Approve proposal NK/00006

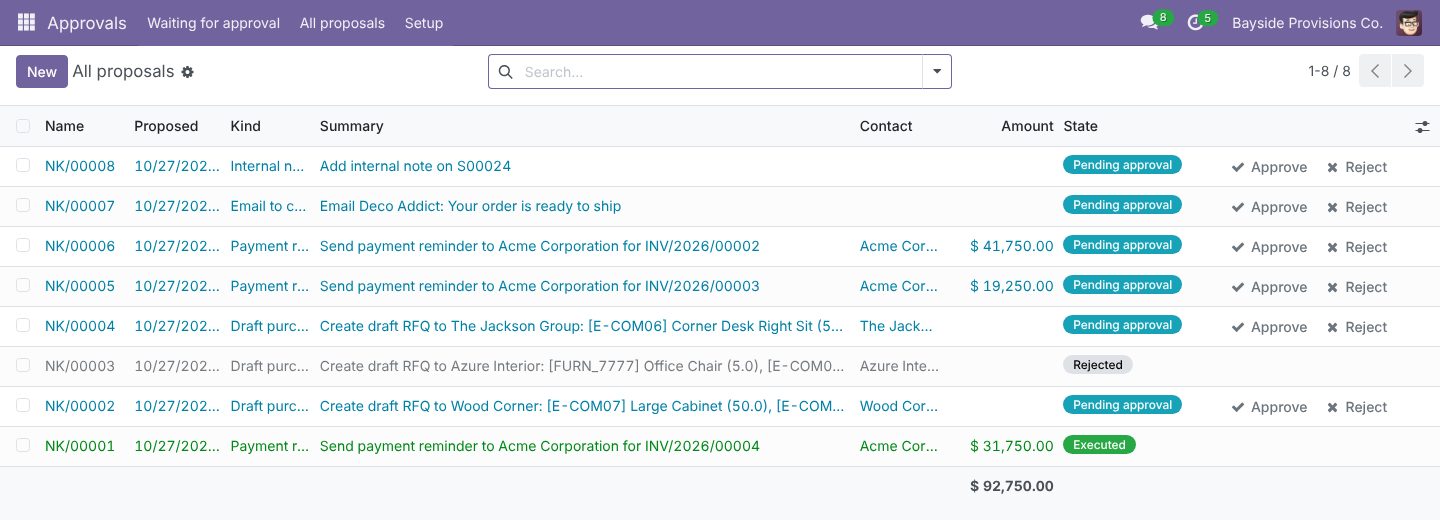click(x=1269, y=247)
